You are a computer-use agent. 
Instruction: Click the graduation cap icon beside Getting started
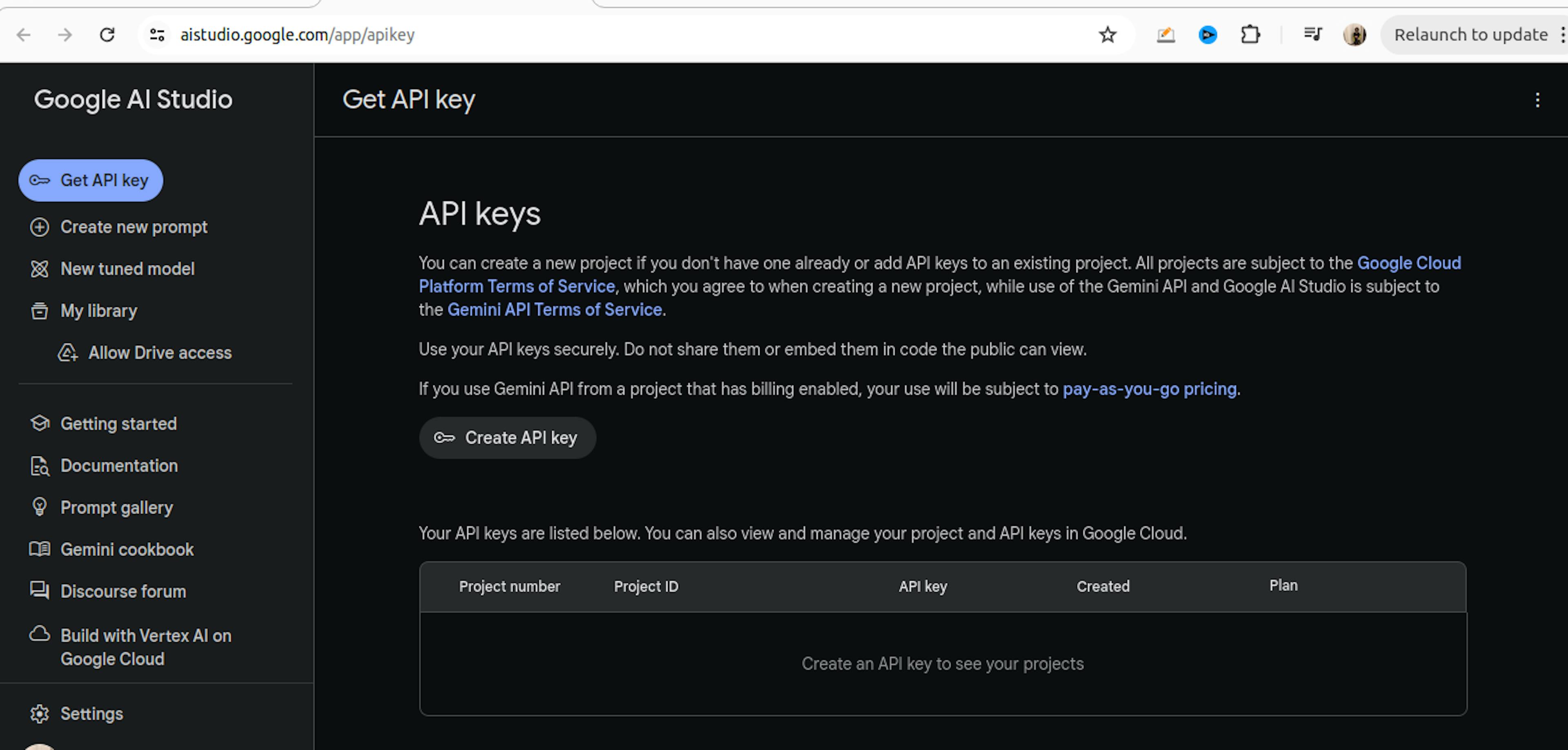pyautogui.click(x=40, y=423)
